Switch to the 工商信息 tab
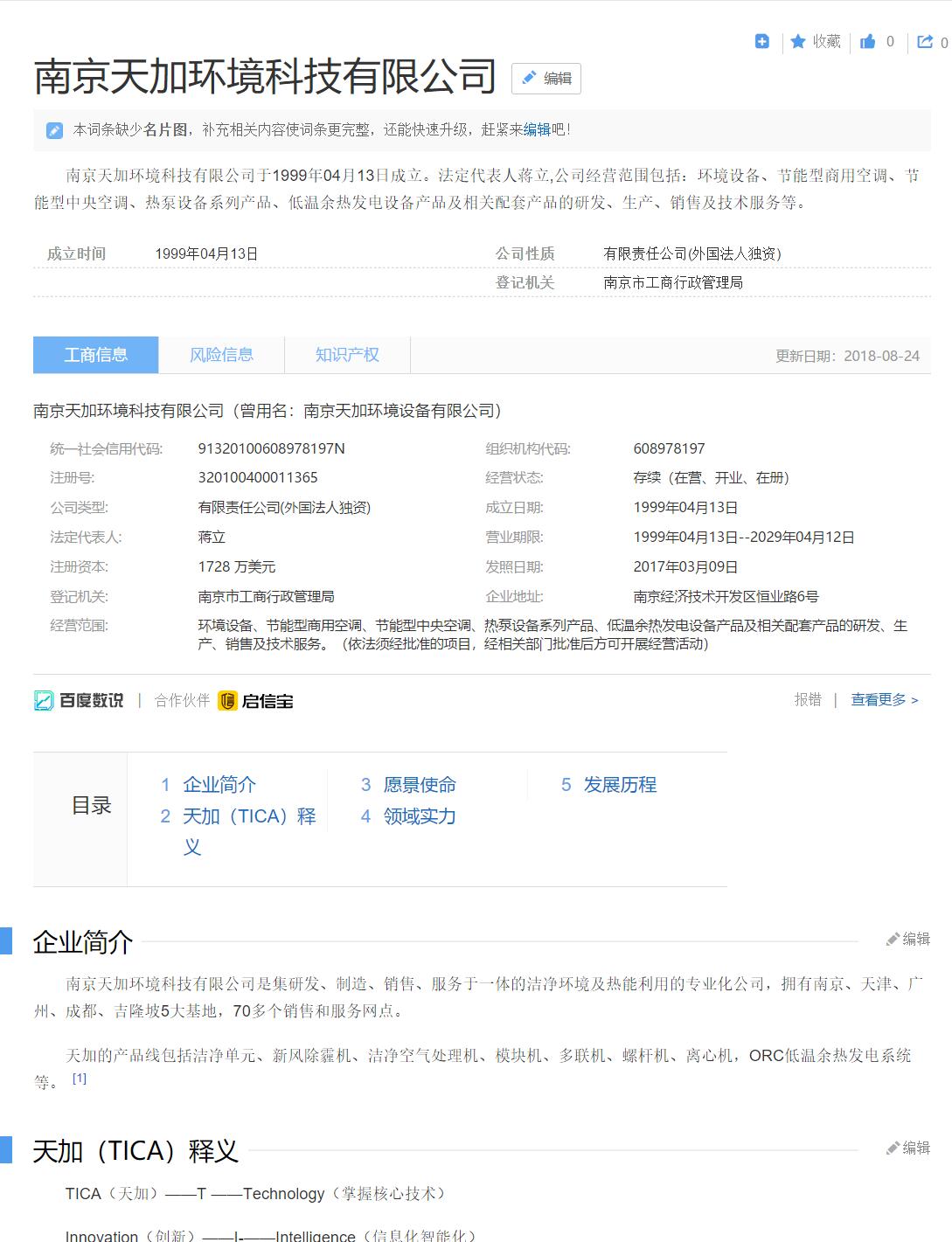Screen dimensions: 952x1242 96,355
